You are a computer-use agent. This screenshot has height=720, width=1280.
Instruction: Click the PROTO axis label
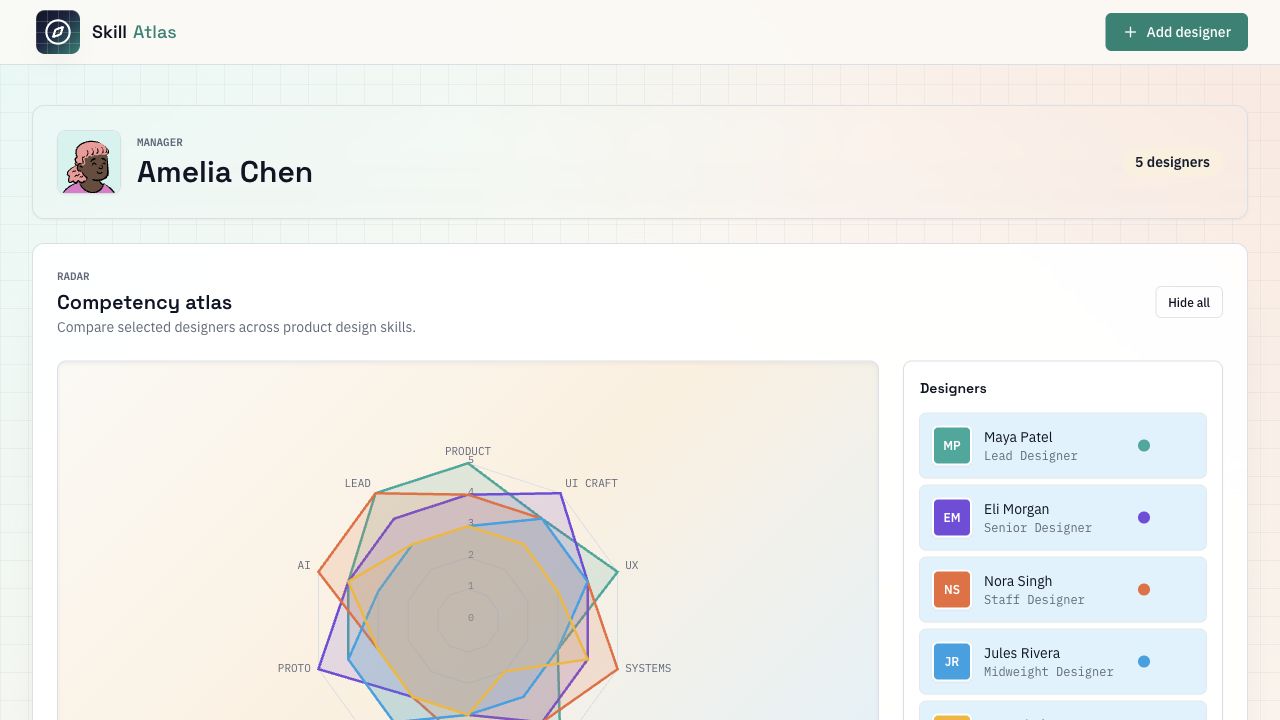tap(294, 668)
